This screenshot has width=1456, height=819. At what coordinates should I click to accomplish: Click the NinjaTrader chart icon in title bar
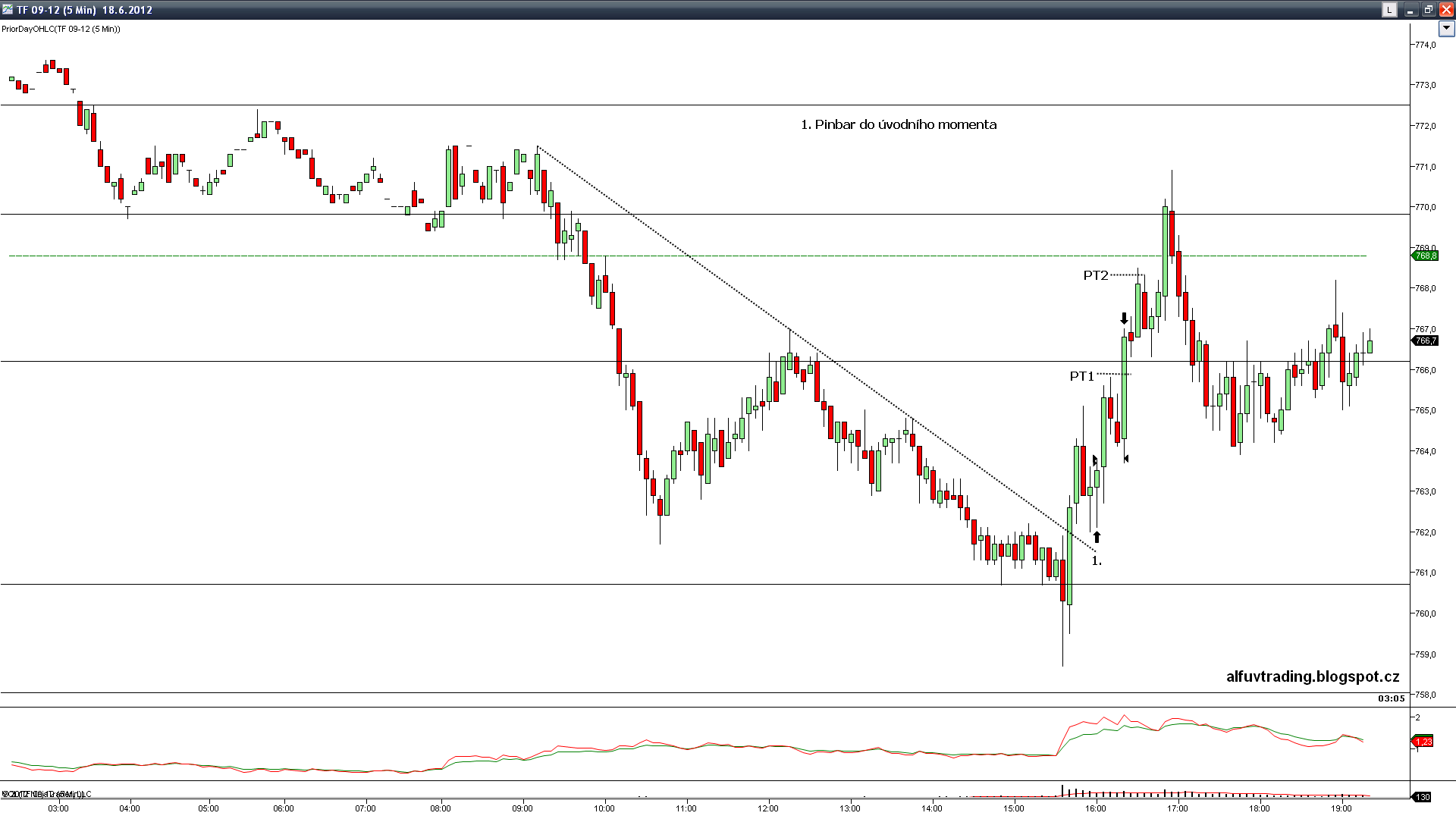(8, 9)
